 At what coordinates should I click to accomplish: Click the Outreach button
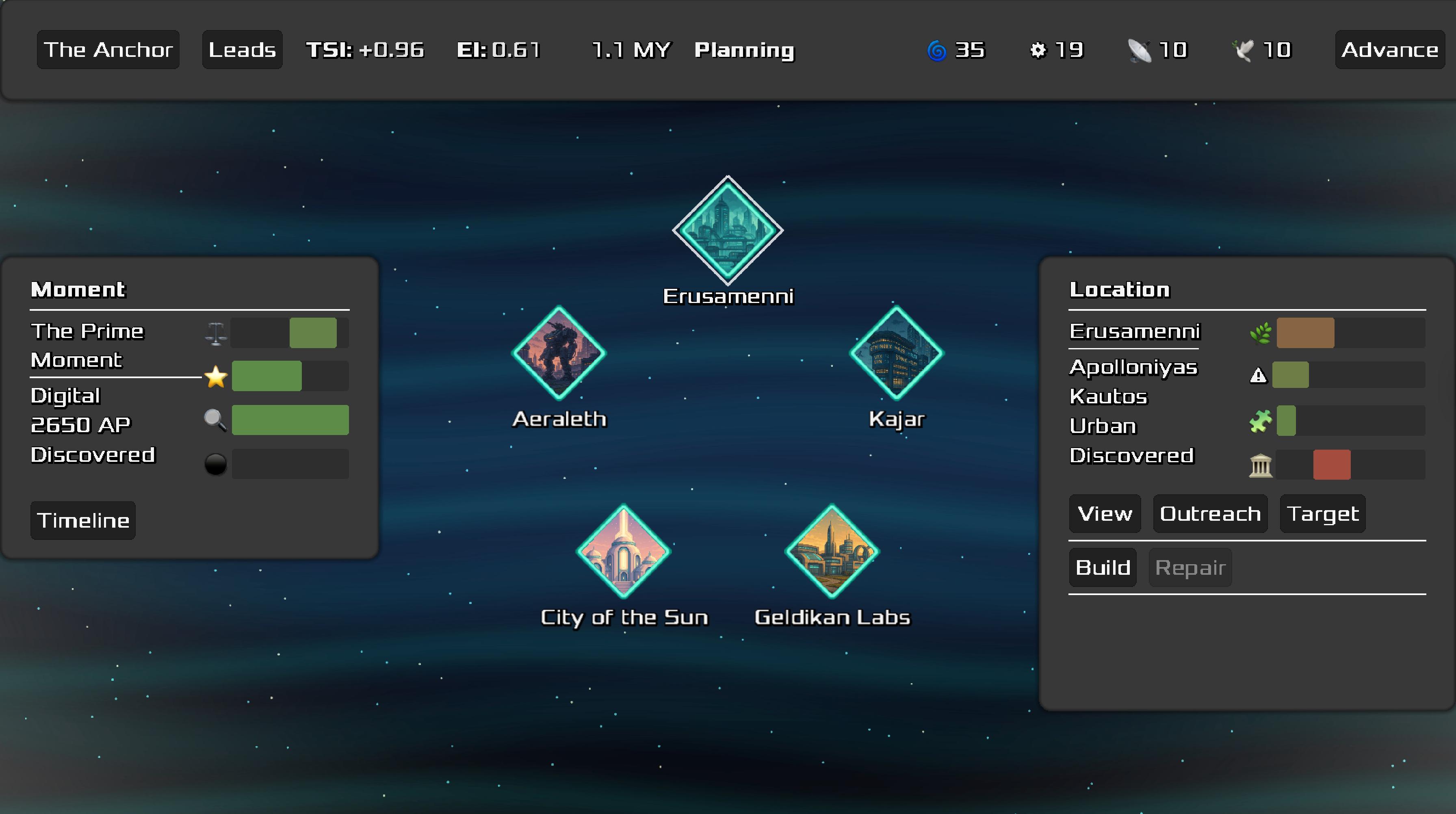click(1210, 514)
